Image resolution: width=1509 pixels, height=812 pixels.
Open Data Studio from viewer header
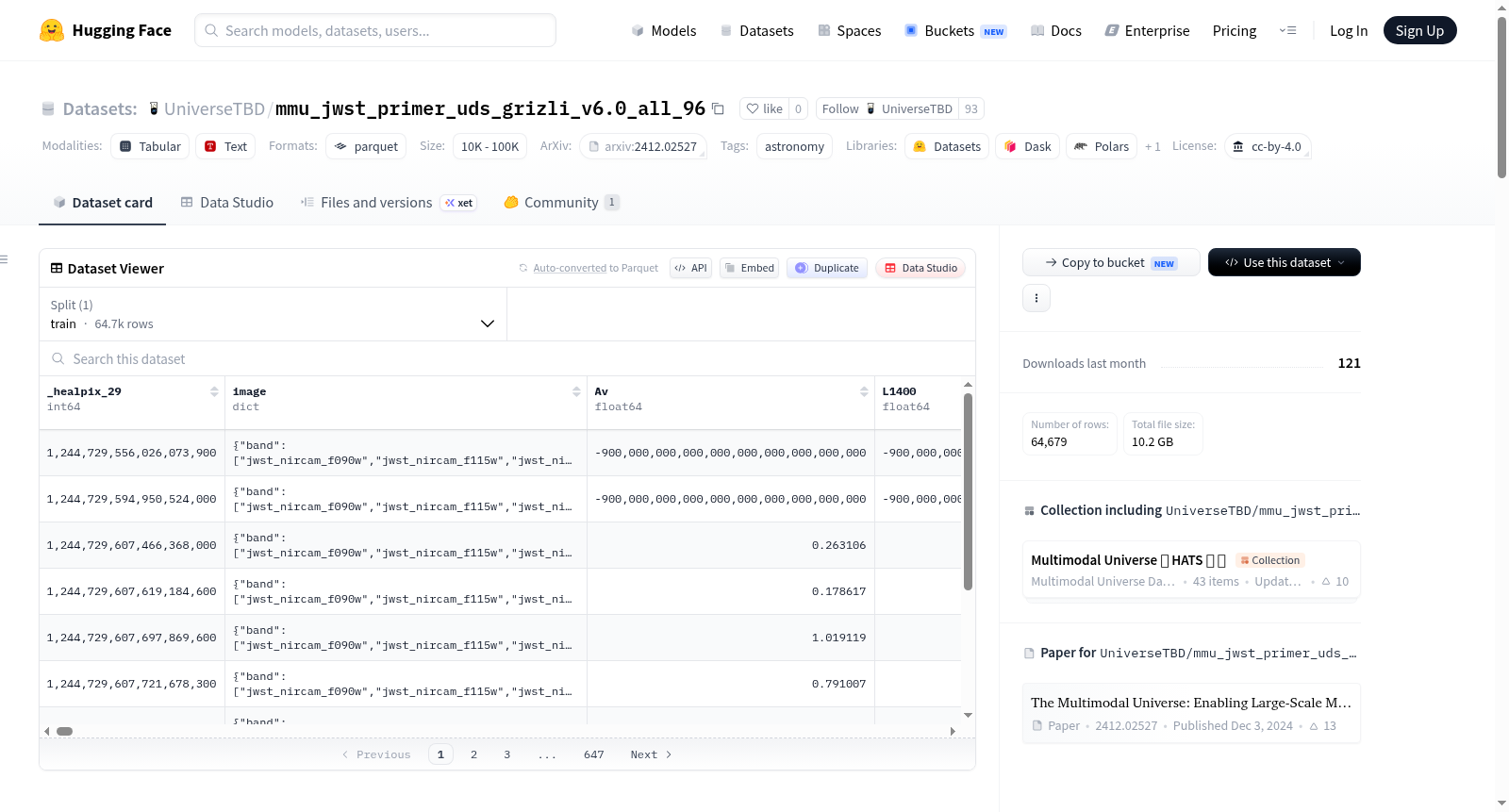tap(920, 268)
